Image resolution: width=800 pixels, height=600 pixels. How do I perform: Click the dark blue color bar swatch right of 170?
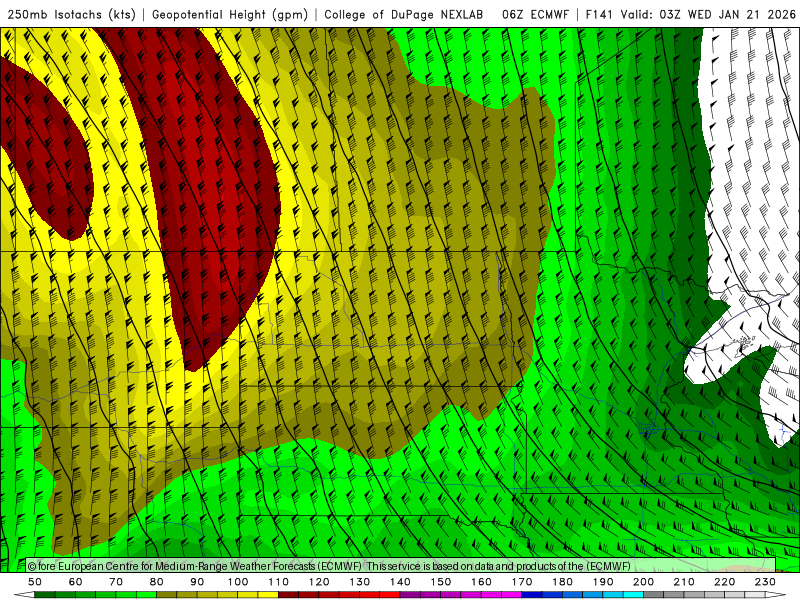[x=532, y=595]
